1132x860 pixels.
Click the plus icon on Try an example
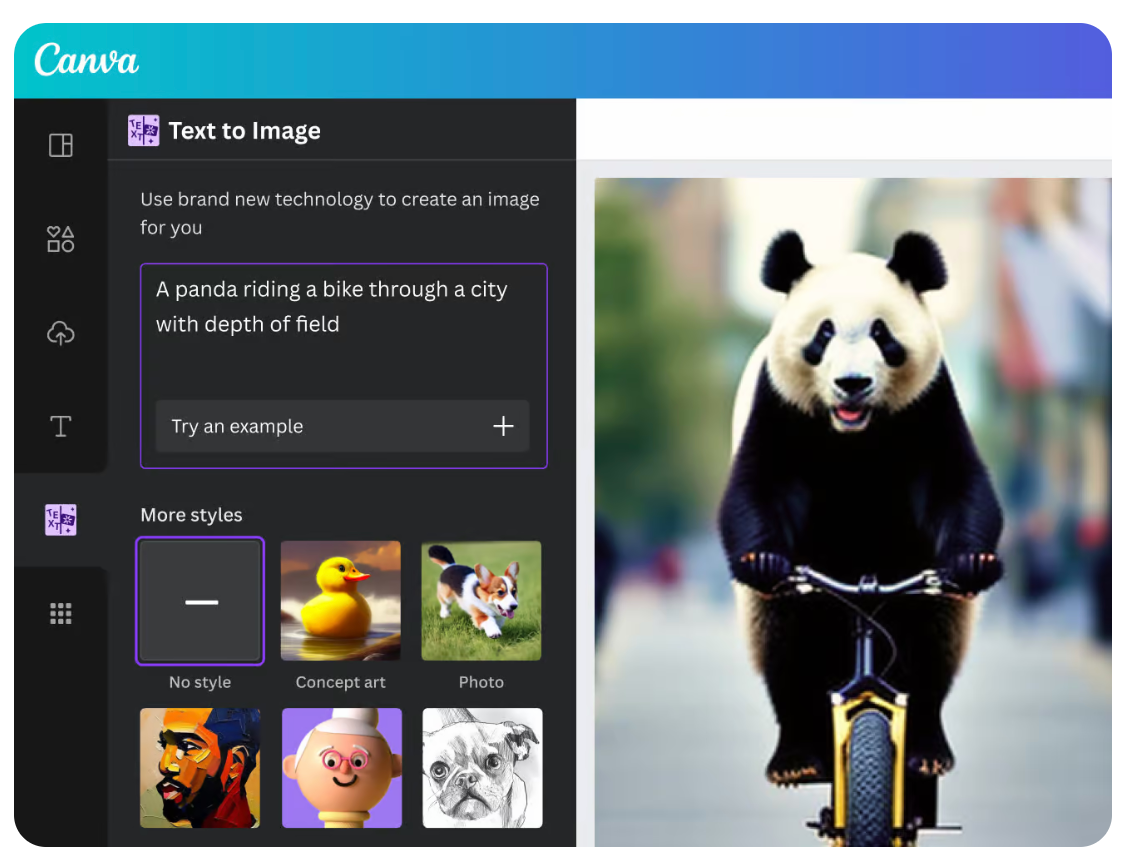tap(504, 426)
